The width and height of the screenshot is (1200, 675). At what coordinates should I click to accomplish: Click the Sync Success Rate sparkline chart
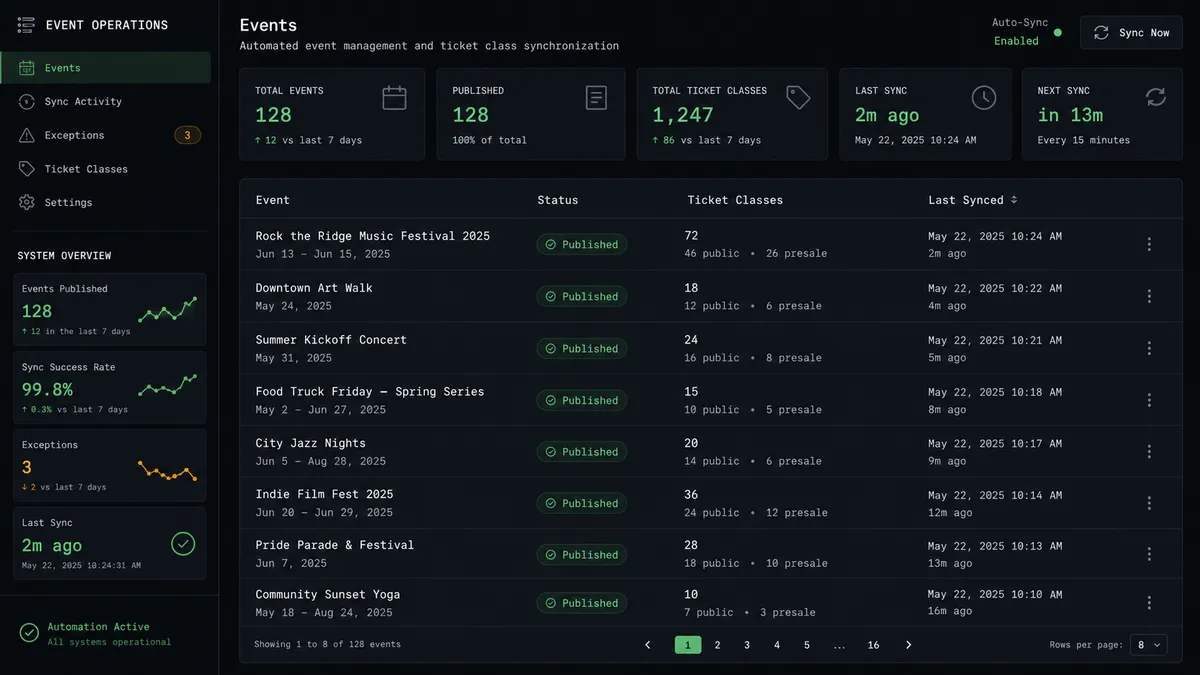click(167, 384)
